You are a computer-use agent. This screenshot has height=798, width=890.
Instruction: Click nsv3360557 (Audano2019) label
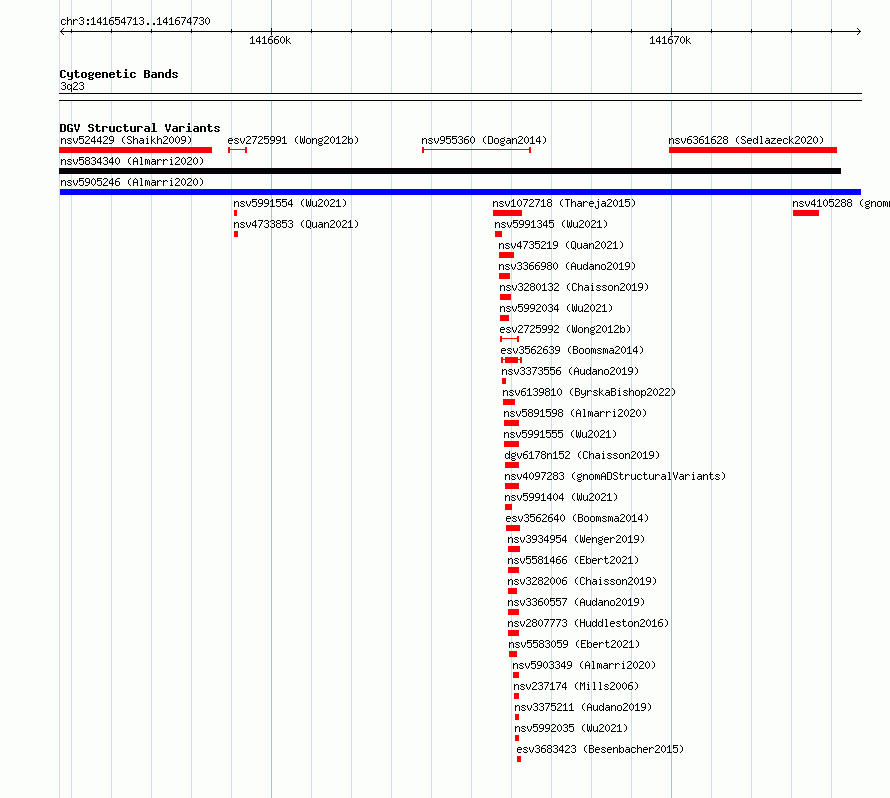[x=576, y=602]
